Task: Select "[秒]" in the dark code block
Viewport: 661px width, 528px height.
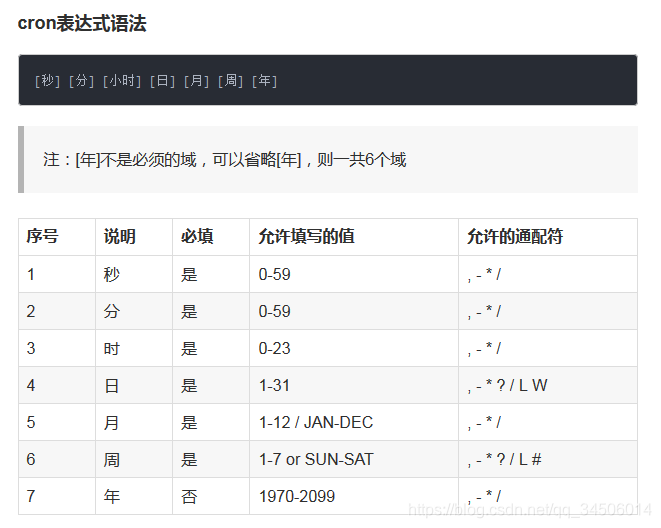Action: click(x=47, y=80)
